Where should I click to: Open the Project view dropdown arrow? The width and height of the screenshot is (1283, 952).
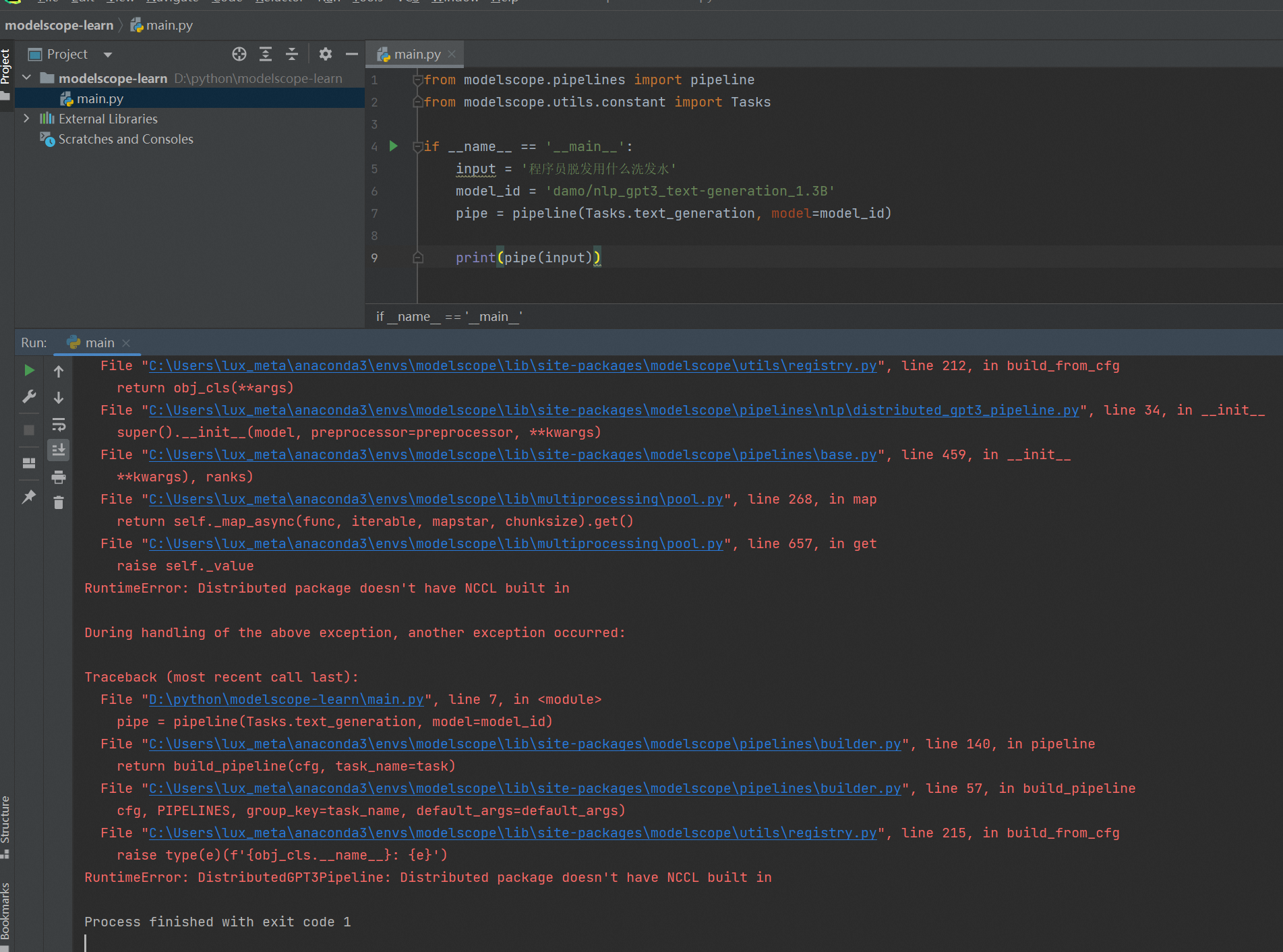click(108, 55)
